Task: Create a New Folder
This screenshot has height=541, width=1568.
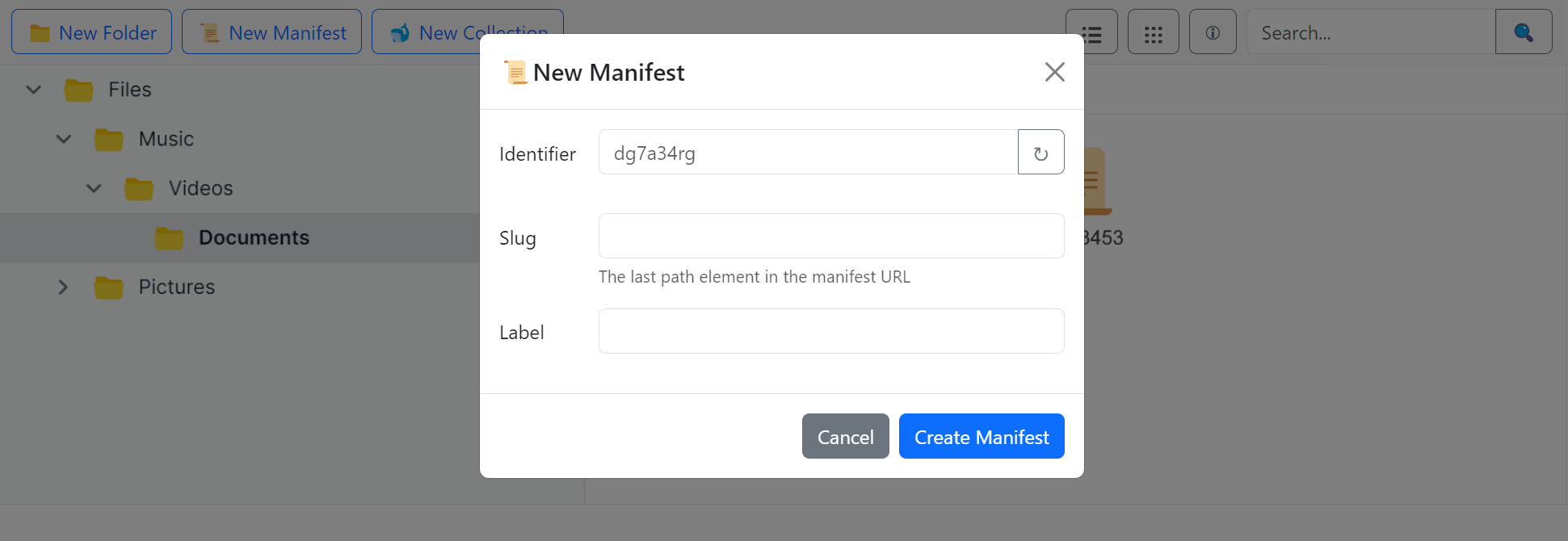Action: 91,32
